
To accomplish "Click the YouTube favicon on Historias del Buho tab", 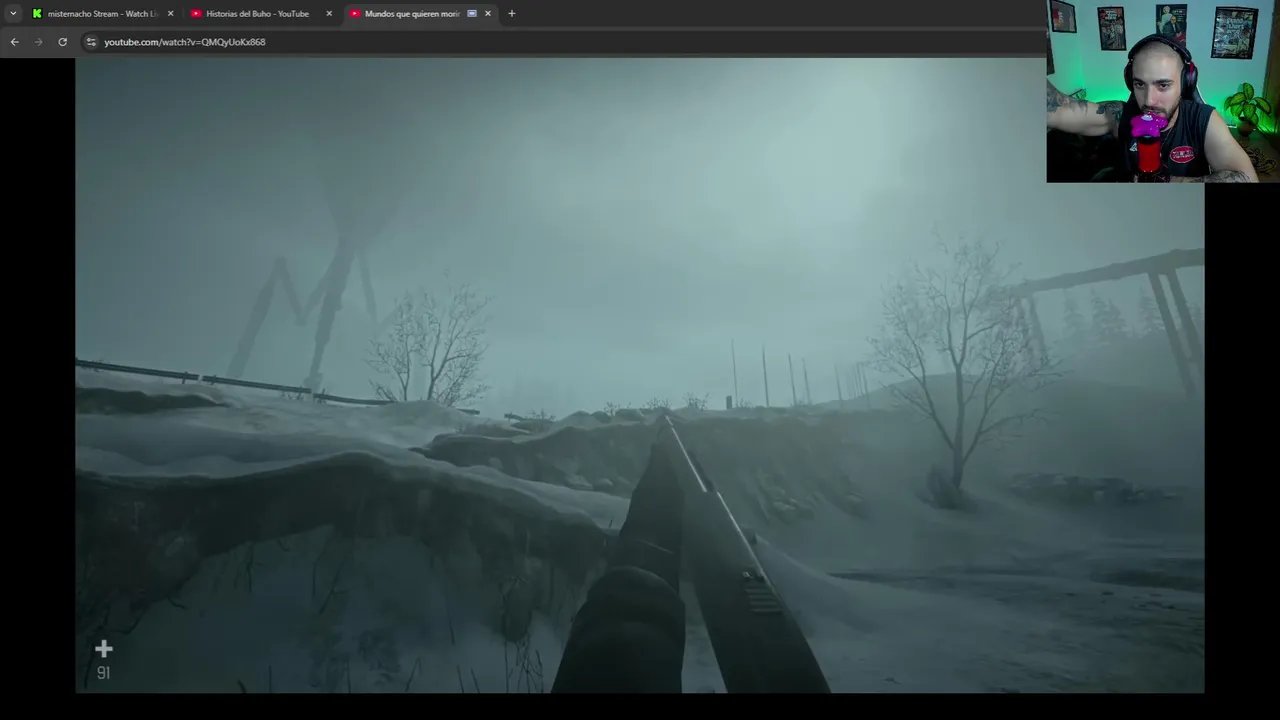I will tap(196, 14).
